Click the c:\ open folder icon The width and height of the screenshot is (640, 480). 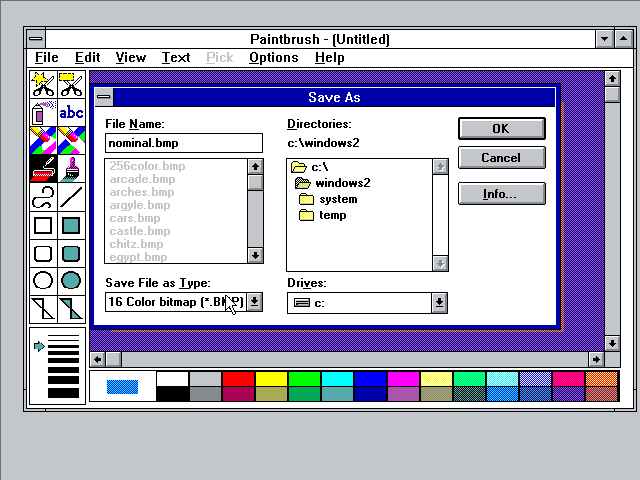pyautogui.click(x=298, y=167)
